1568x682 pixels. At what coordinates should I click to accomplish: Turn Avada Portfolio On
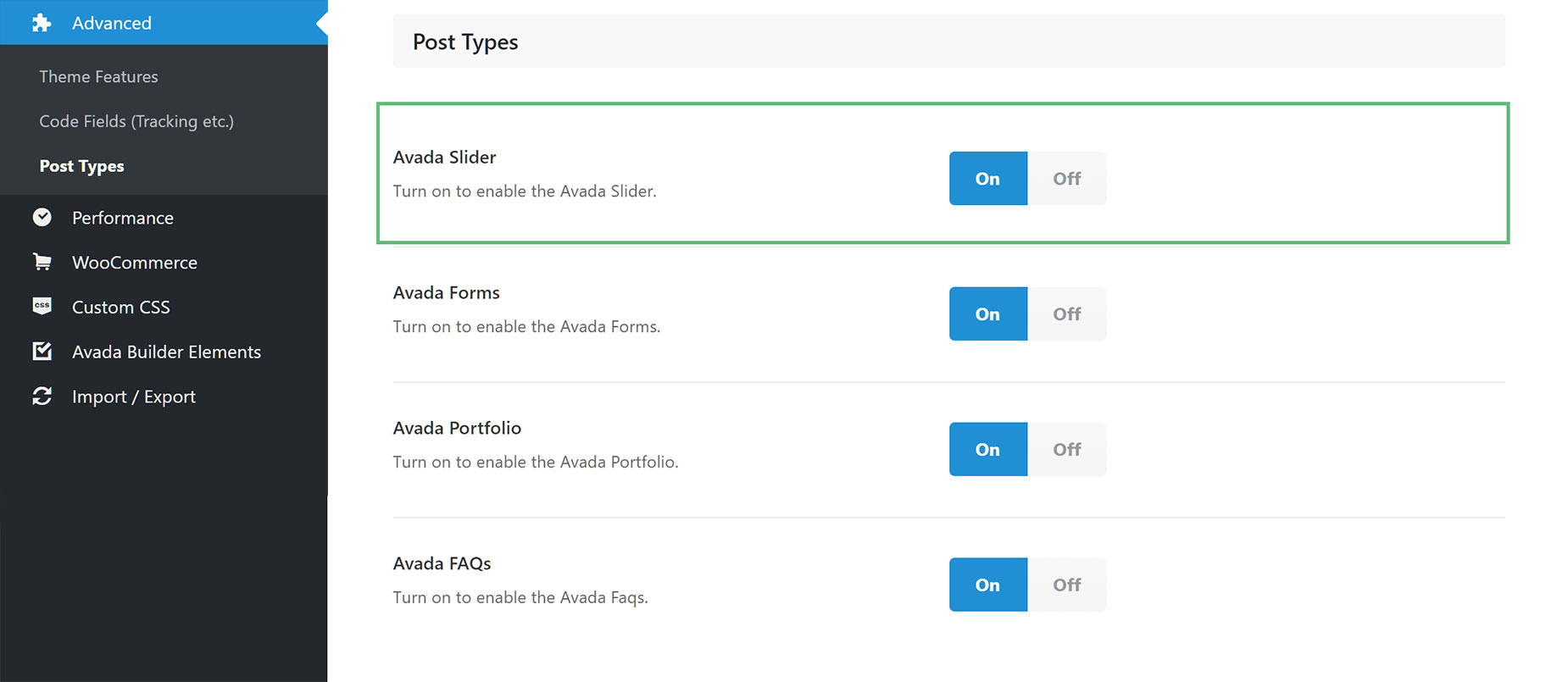tap(988, 449)
